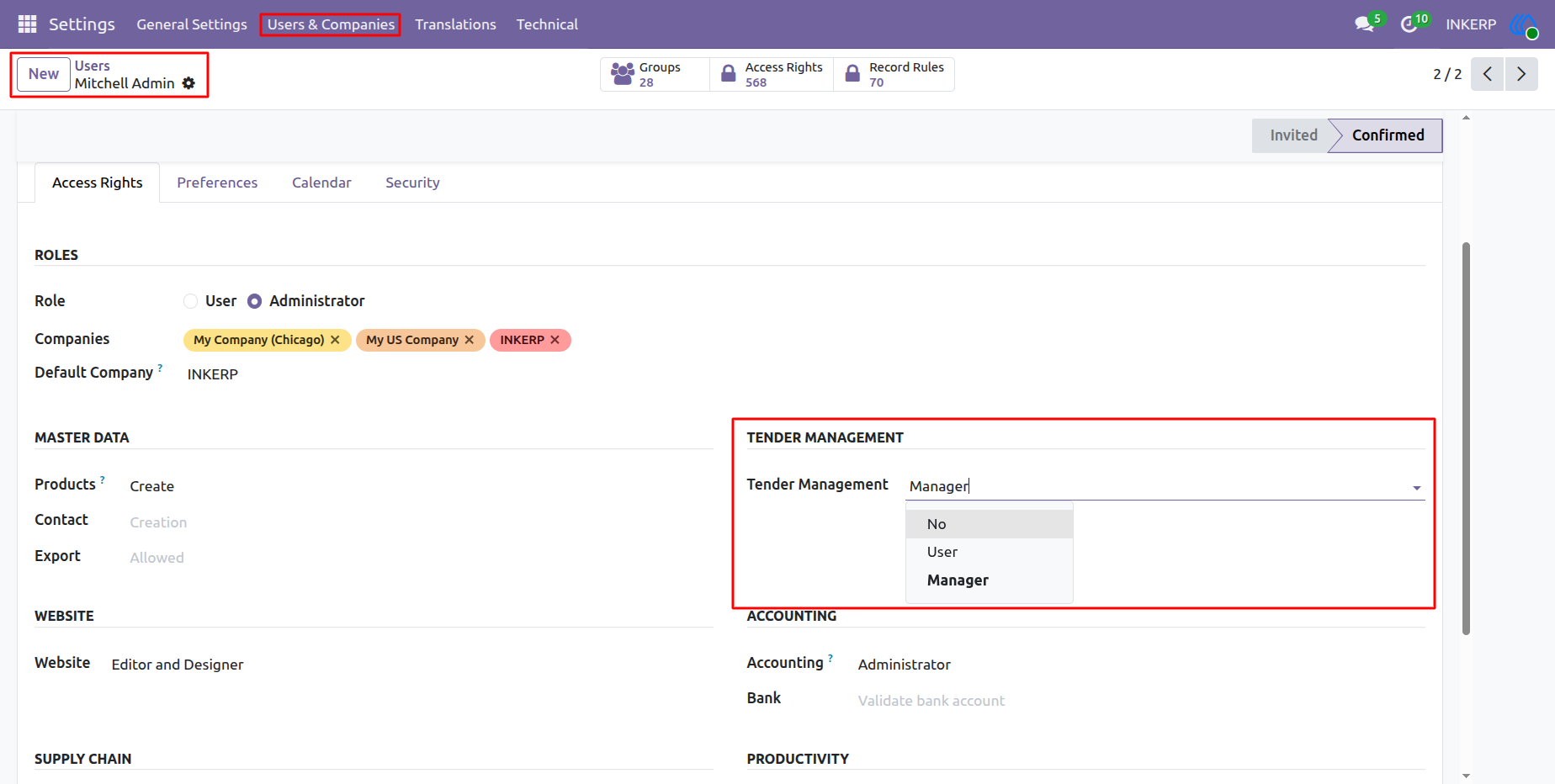The image size is (1555, 784).
Task: Open the General Settings menu
Action: tap(192, 24)
